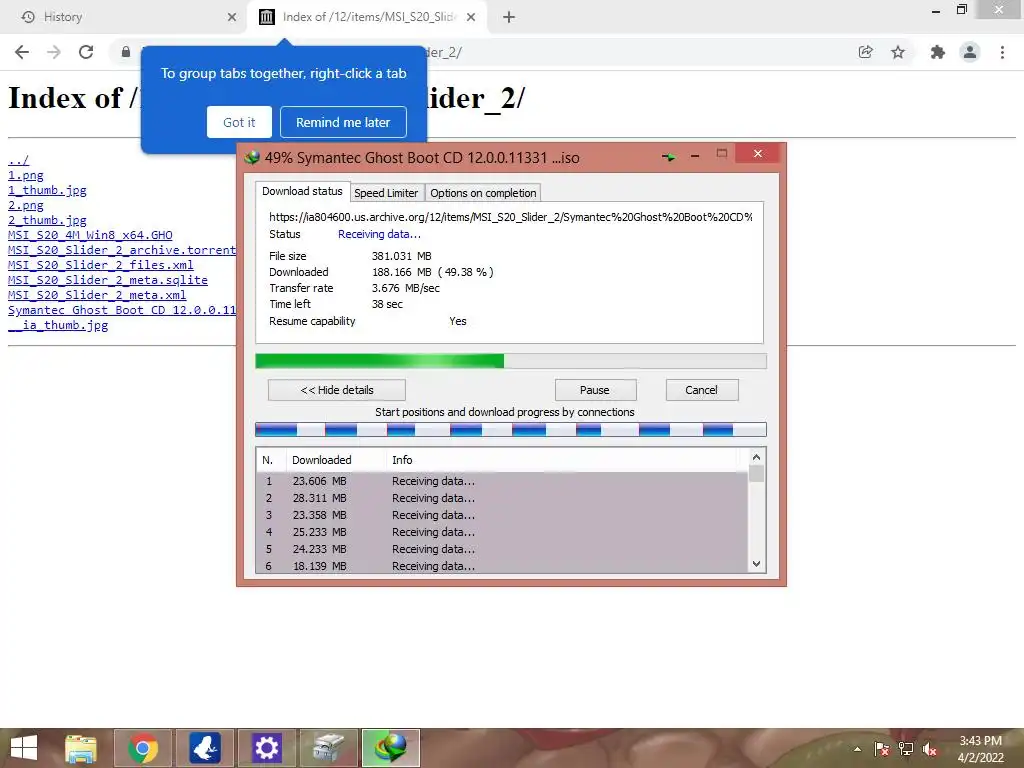Bookmark this page with the star icon
This screenshot has width=1024, height=768.
[x=898, y=52]
